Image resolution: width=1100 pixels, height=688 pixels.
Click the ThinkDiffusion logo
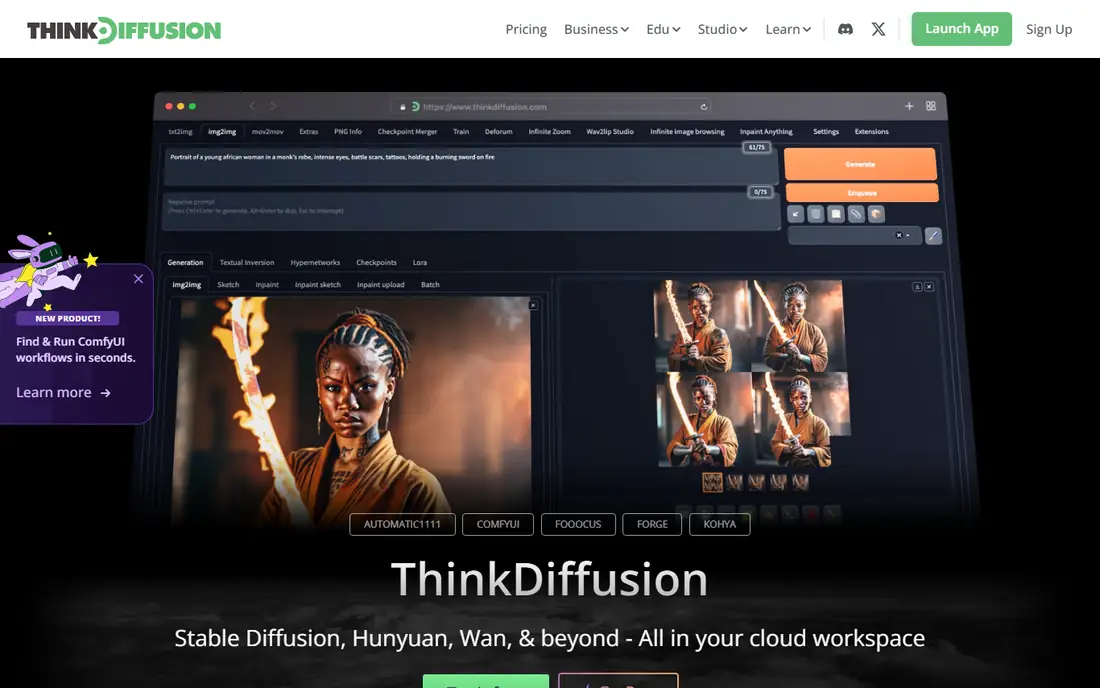click(123, 30)
